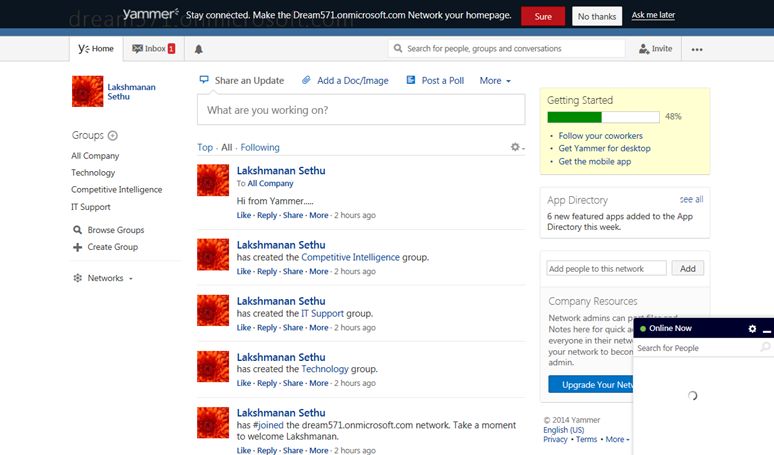Screen dimensions: 774x455
Task: Click 'To All Company' link in post
Action: click(x=270, y=184)
